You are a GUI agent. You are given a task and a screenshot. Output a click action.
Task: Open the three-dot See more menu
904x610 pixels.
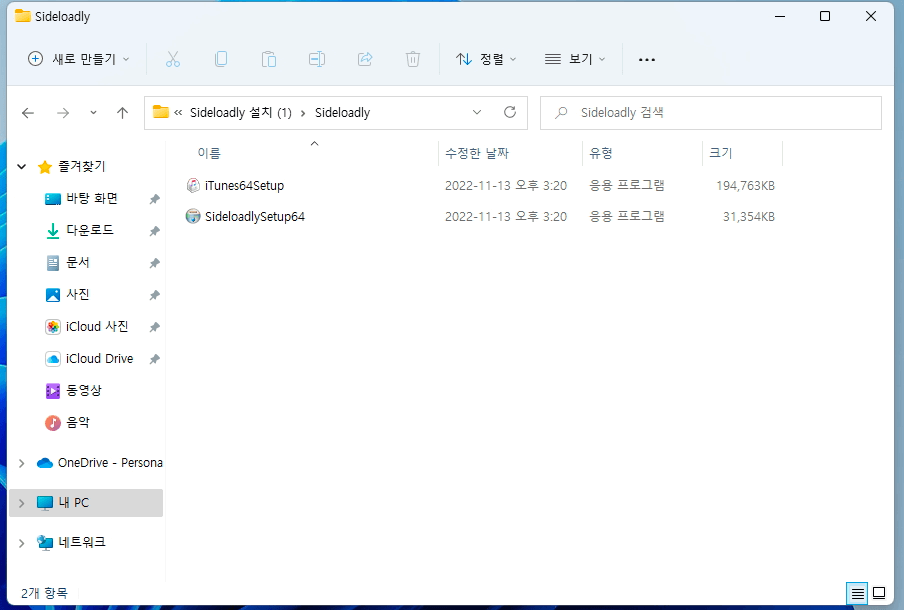coord(647,59)
